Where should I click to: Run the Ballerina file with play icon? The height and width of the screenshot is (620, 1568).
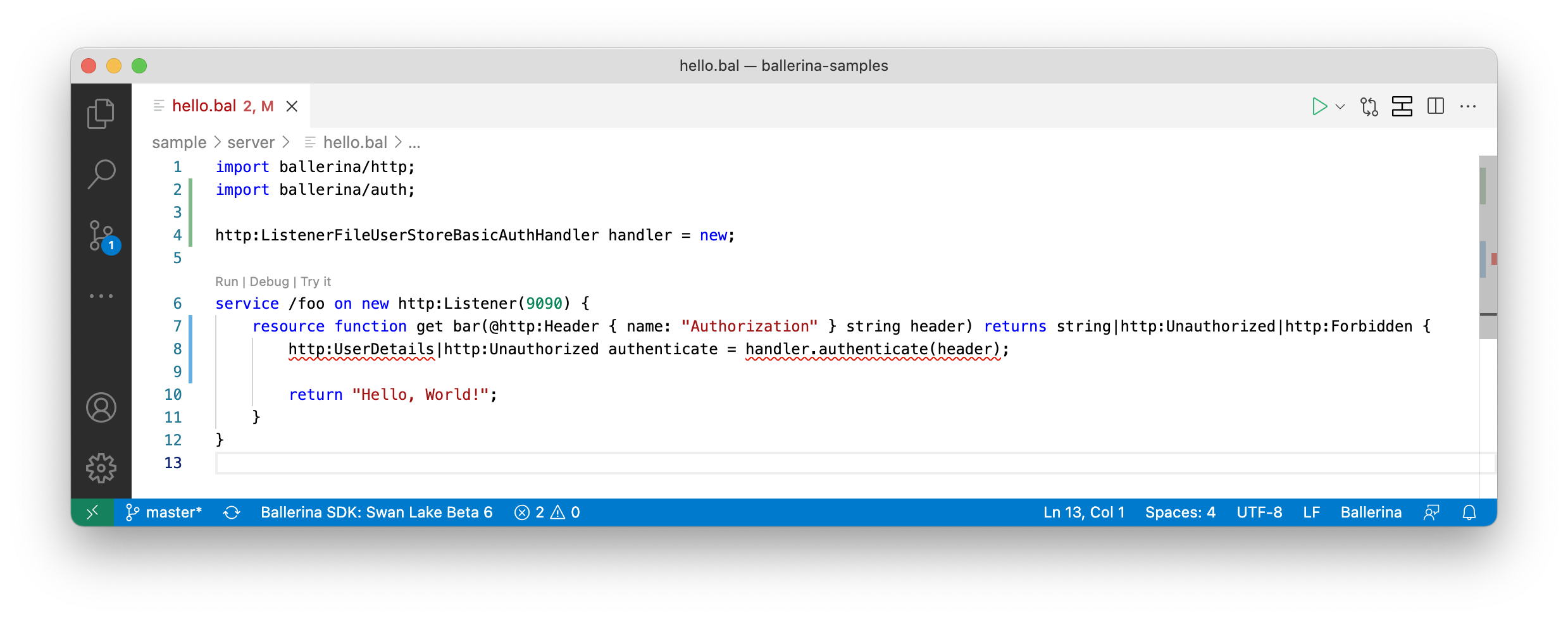click(1319, 106)
